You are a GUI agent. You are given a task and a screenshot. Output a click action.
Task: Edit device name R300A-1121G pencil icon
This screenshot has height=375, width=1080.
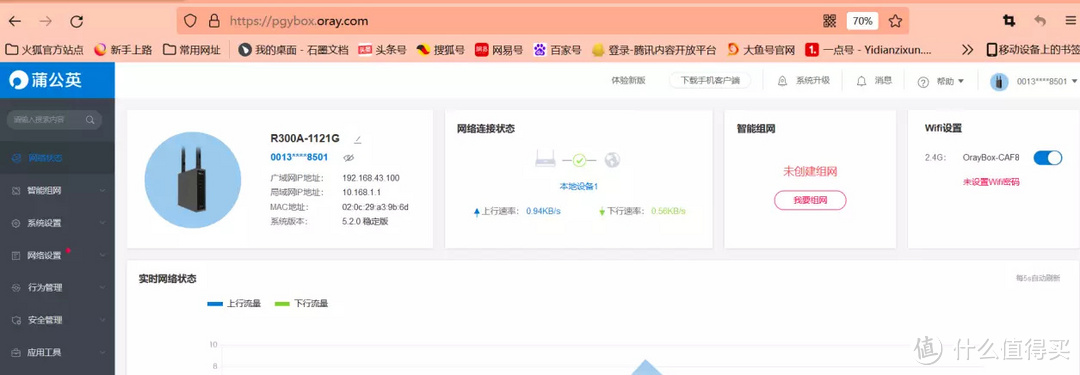click(357, 139)
